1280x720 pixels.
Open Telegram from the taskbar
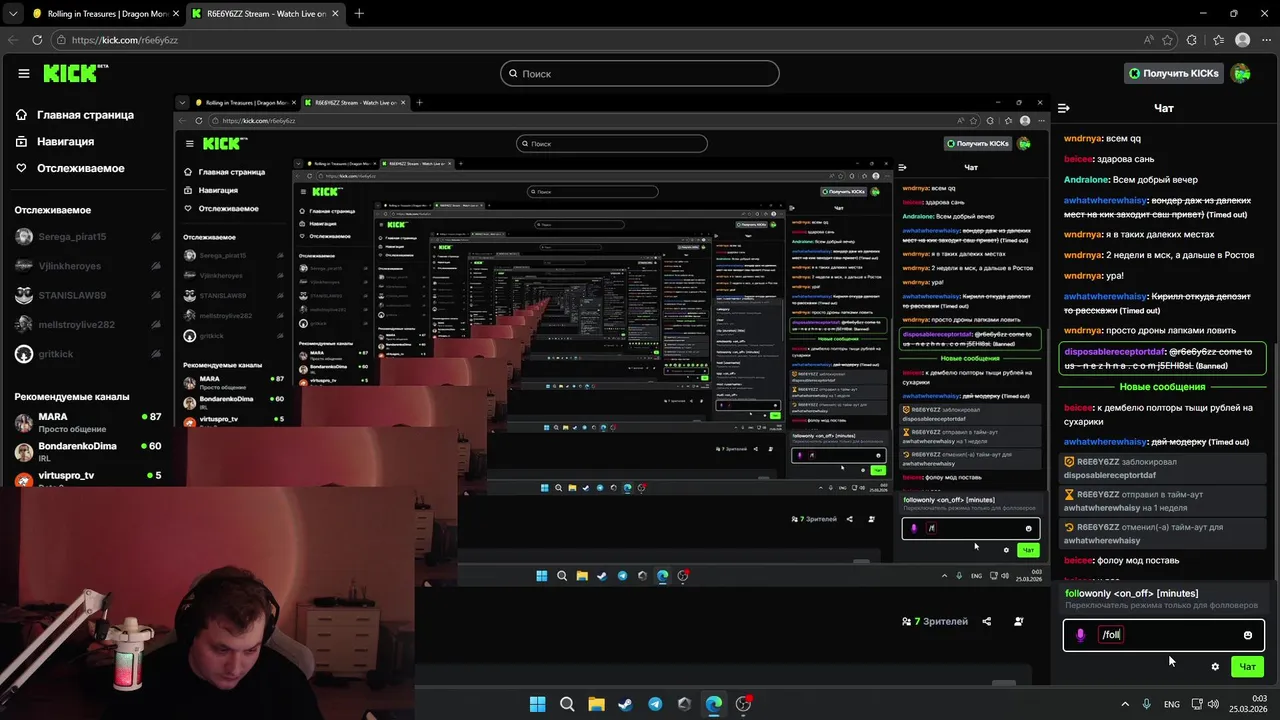coord(655,704)
